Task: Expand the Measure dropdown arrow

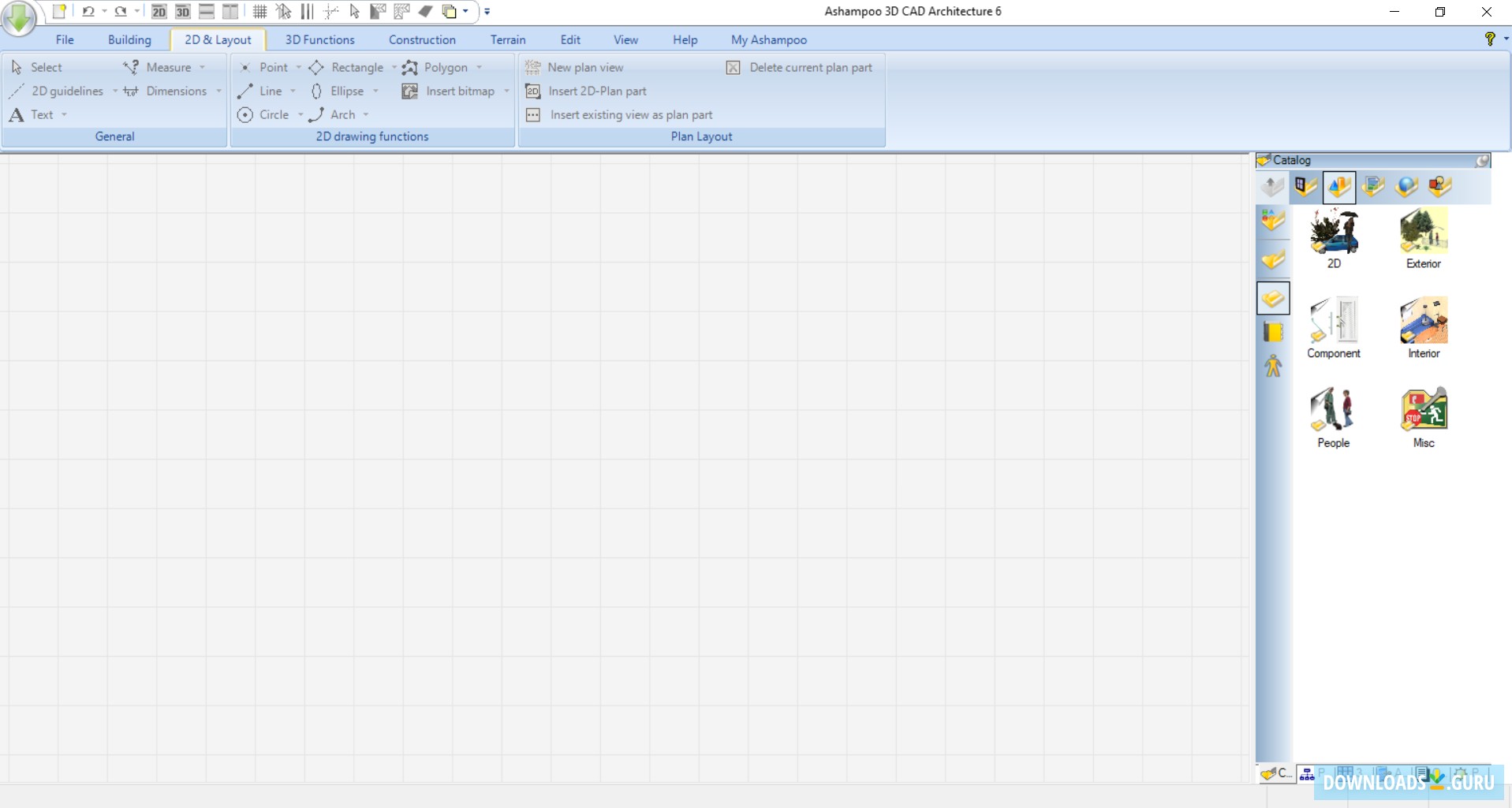Action: pos(203,68)
